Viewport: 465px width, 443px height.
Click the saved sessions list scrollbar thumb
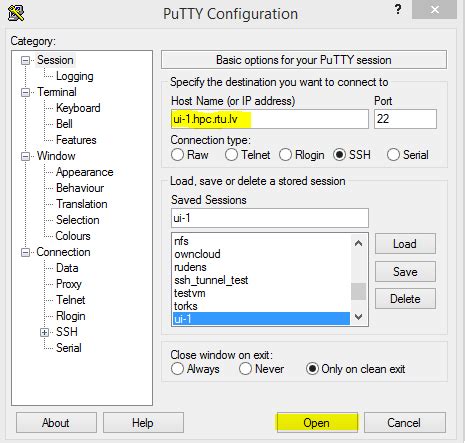[x=358, y=291]
